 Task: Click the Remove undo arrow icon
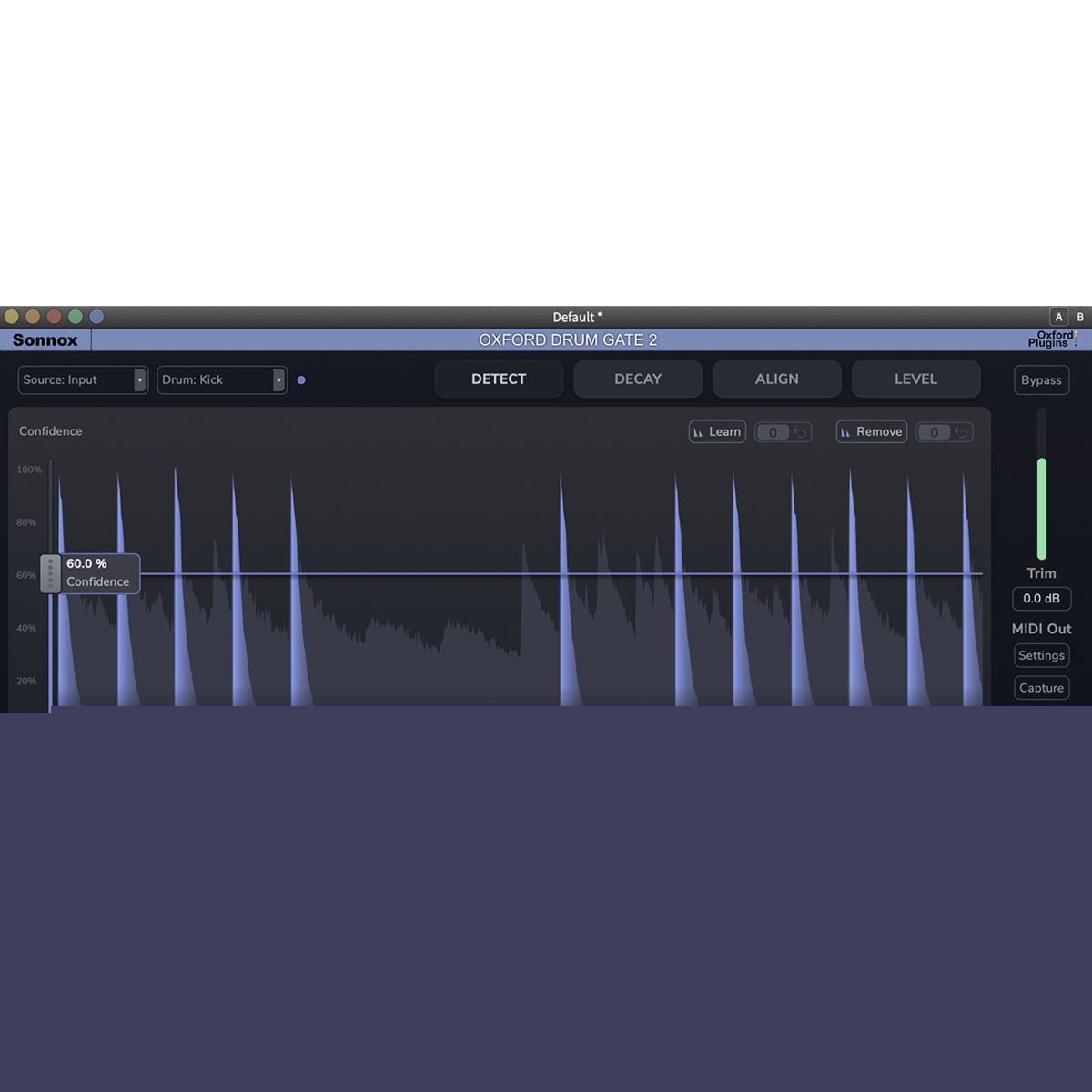pos(961,432)
